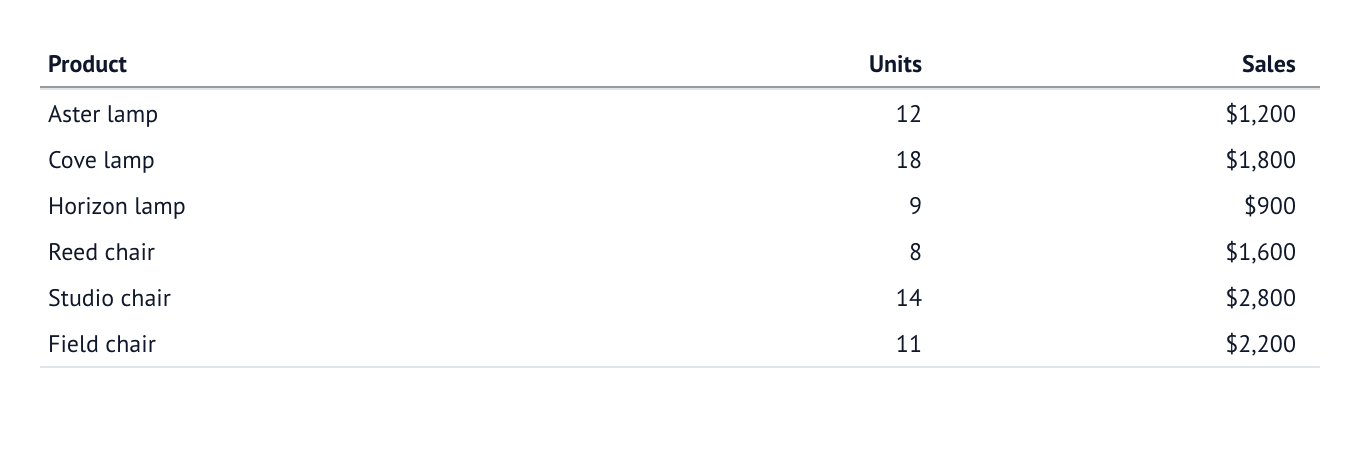Screen dimensions: 1360x468
Task: Select the Horizon lamp product cell
Action: point(117,207)
